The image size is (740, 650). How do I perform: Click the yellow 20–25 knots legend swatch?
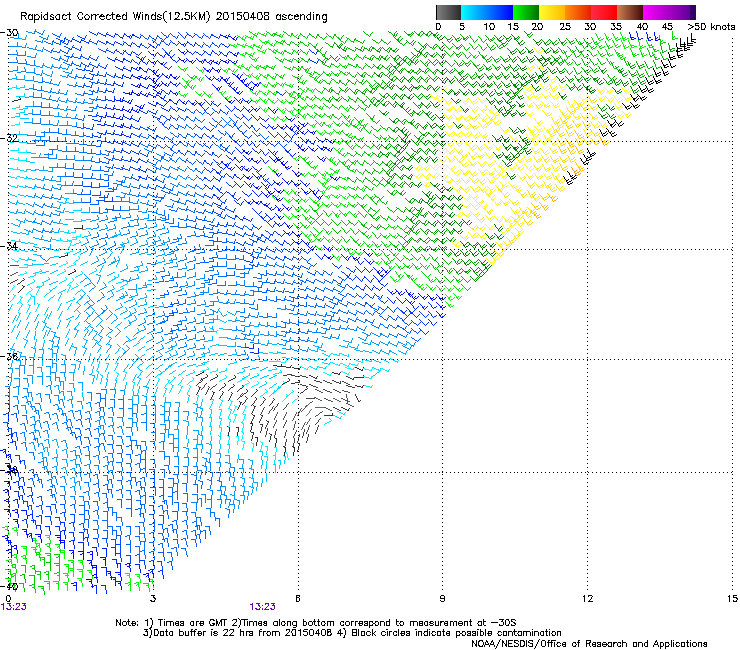552,12
